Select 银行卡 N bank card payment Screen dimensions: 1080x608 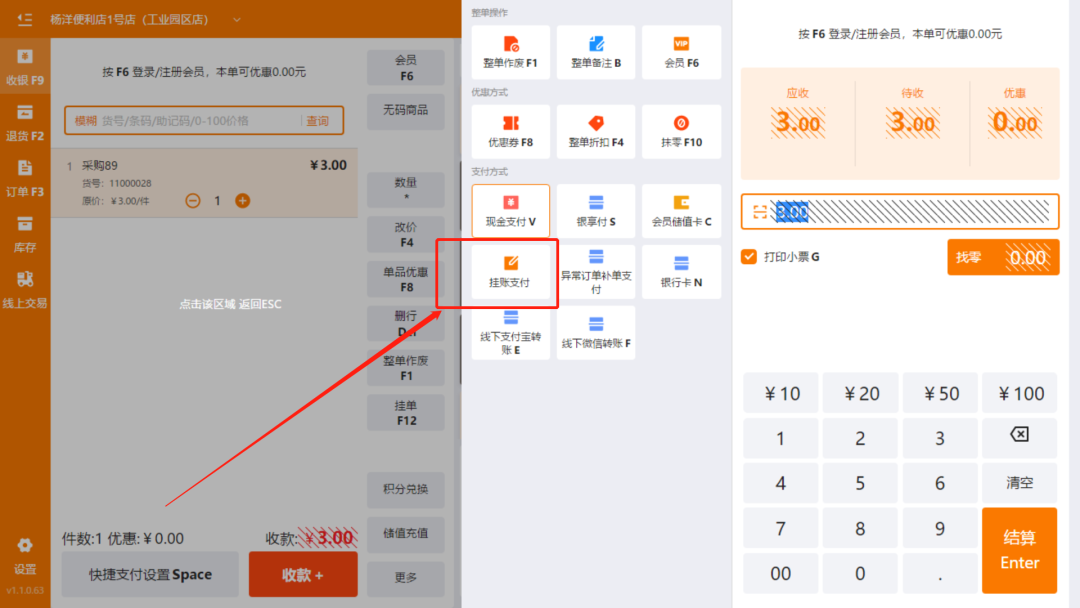pos(681,272)
